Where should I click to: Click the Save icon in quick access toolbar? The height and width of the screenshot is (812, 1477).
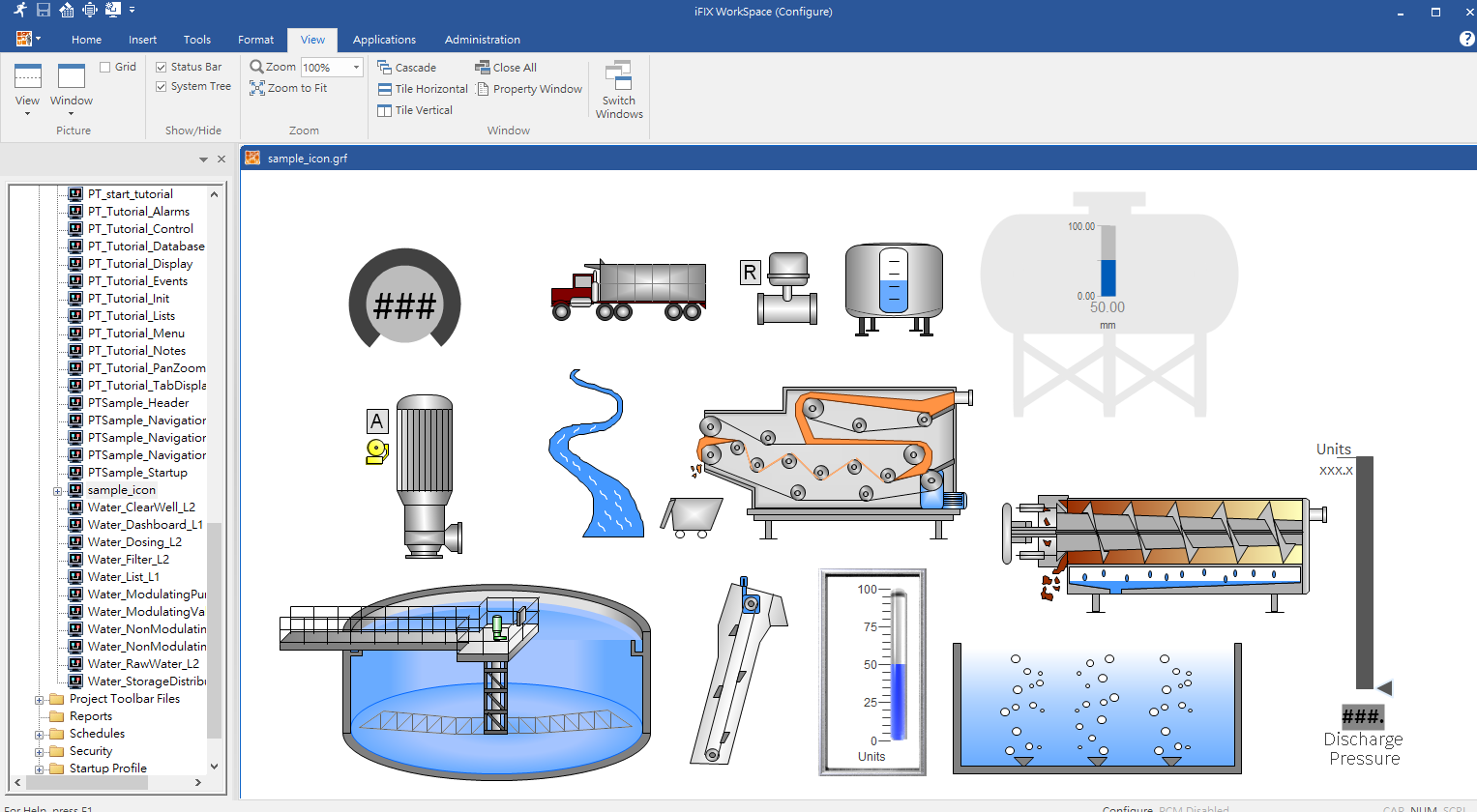43,10
